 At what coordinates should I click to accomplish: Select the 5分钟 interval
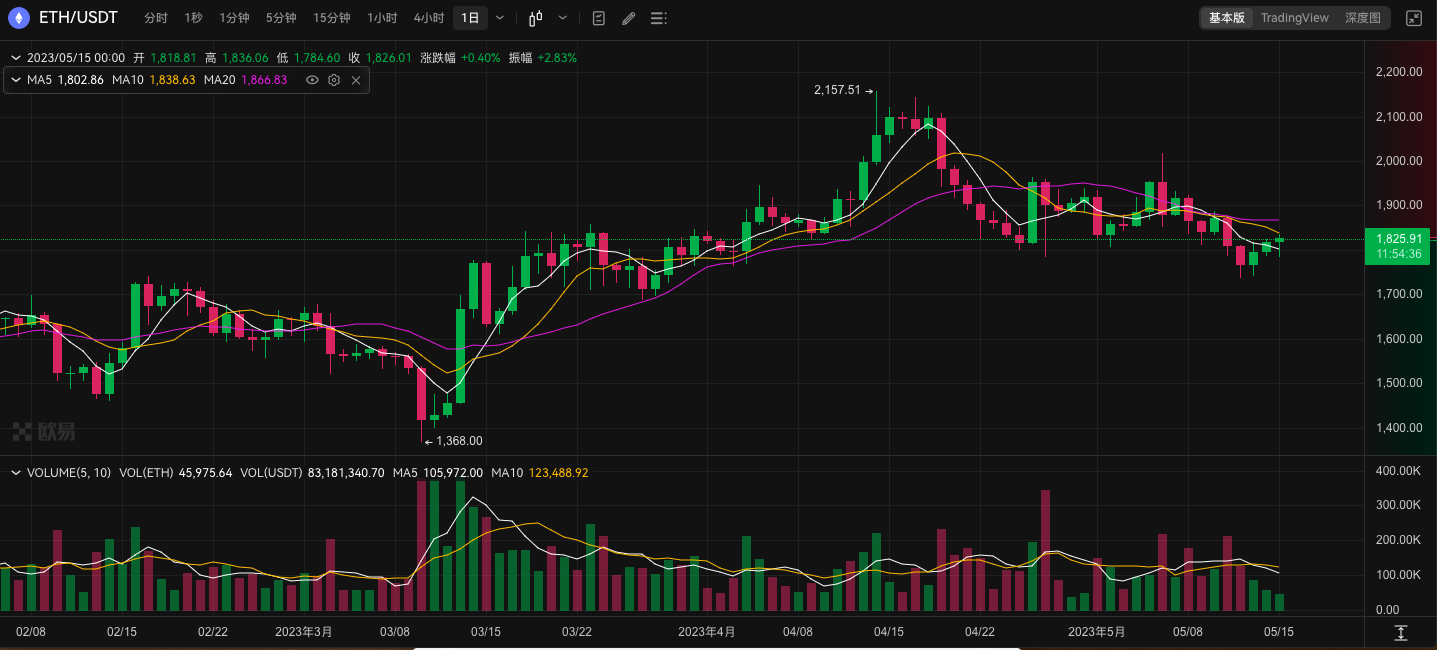point(281,18)
